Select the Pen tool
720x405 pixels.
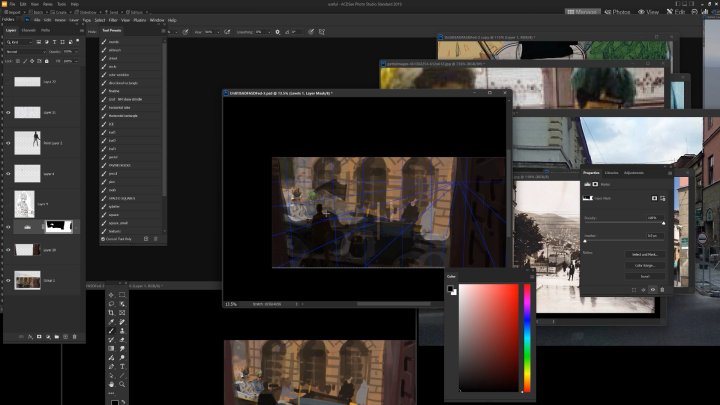[x=111, y=366]
